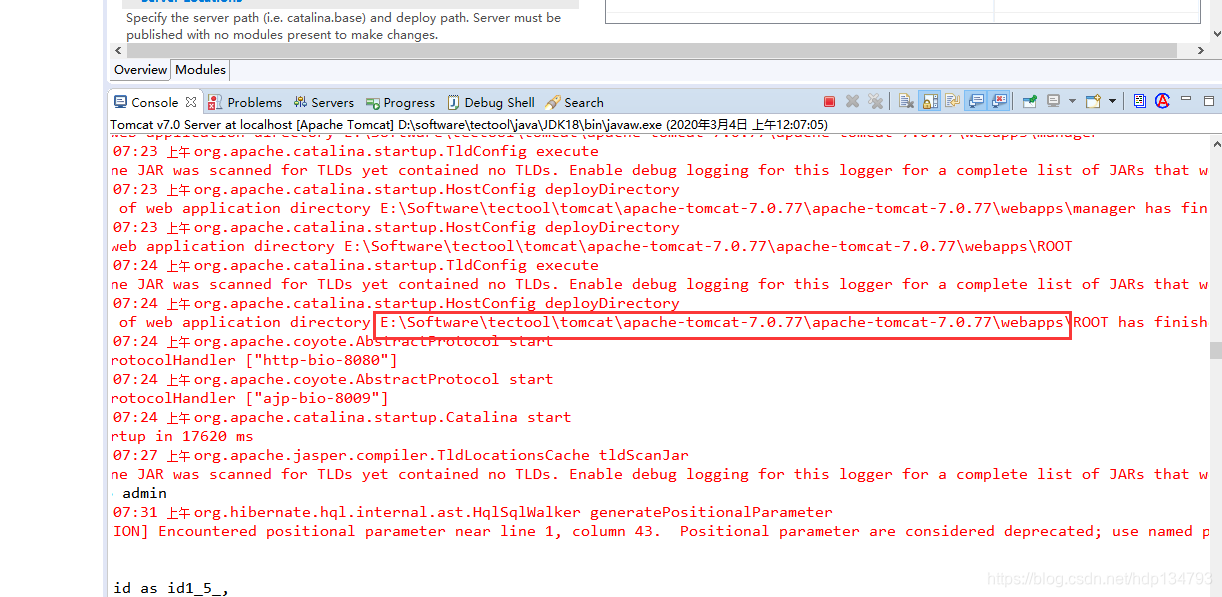Clear the console output
The height and width of the screenshot is (597, 1222).
point(906,101)
